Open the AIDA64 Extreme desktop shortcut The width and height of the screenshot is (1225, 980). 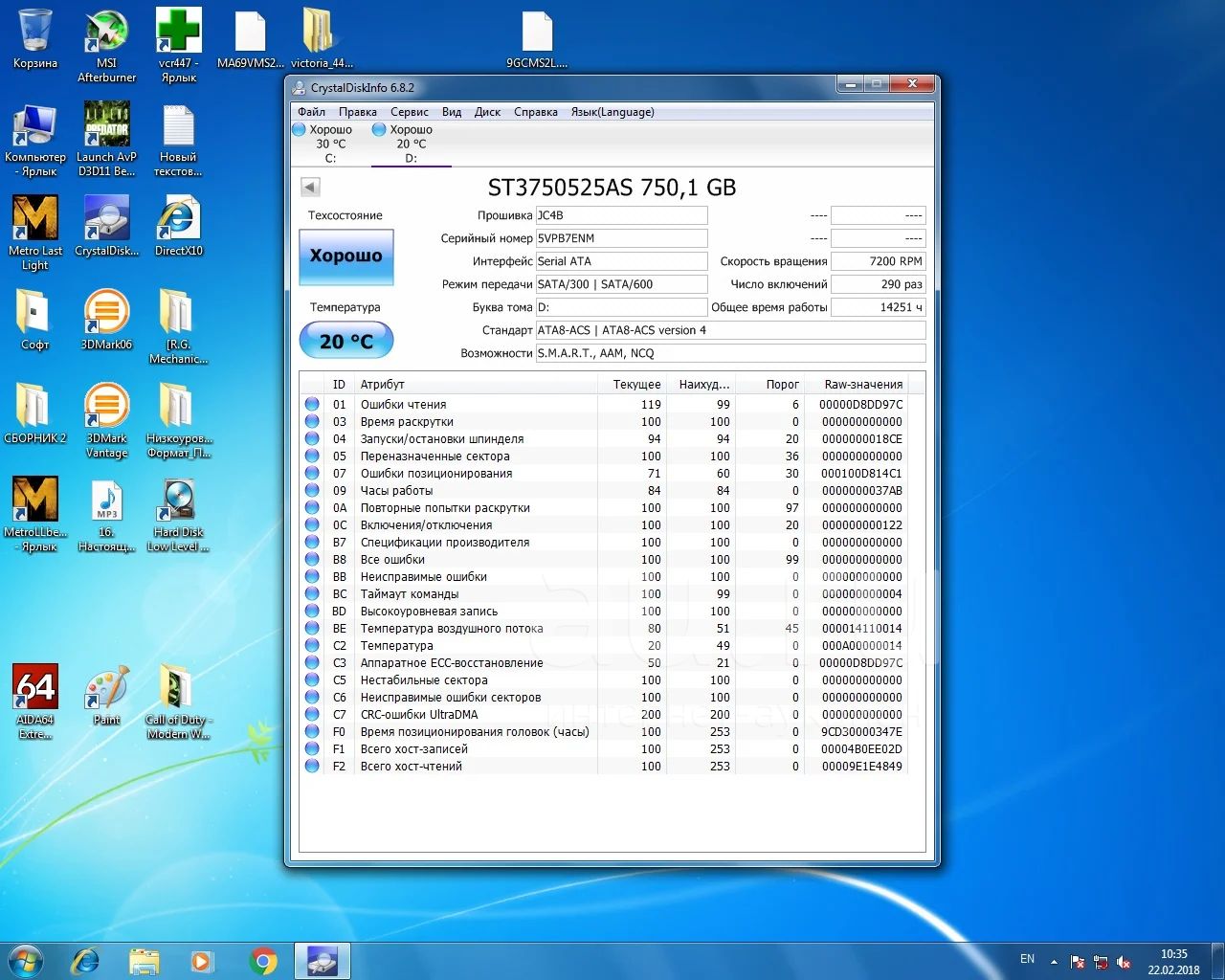(x=35, y=702)
